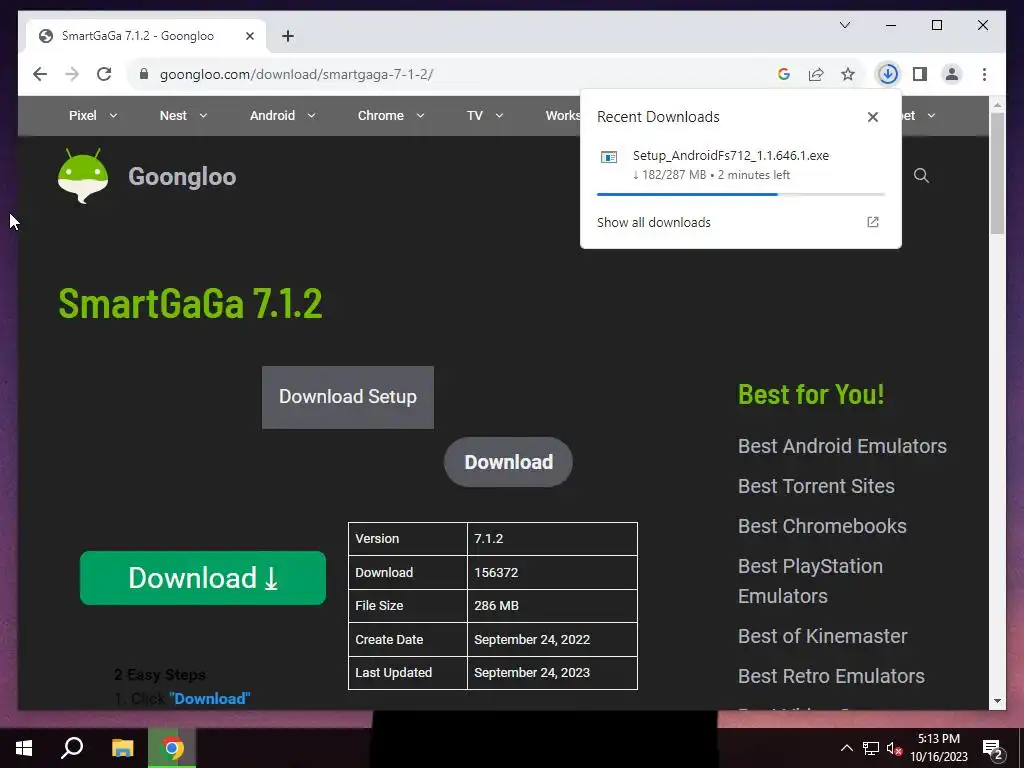Click the September 24, 2022 cell
This screenshot has width=1024, height=768.
click(552, 639)
